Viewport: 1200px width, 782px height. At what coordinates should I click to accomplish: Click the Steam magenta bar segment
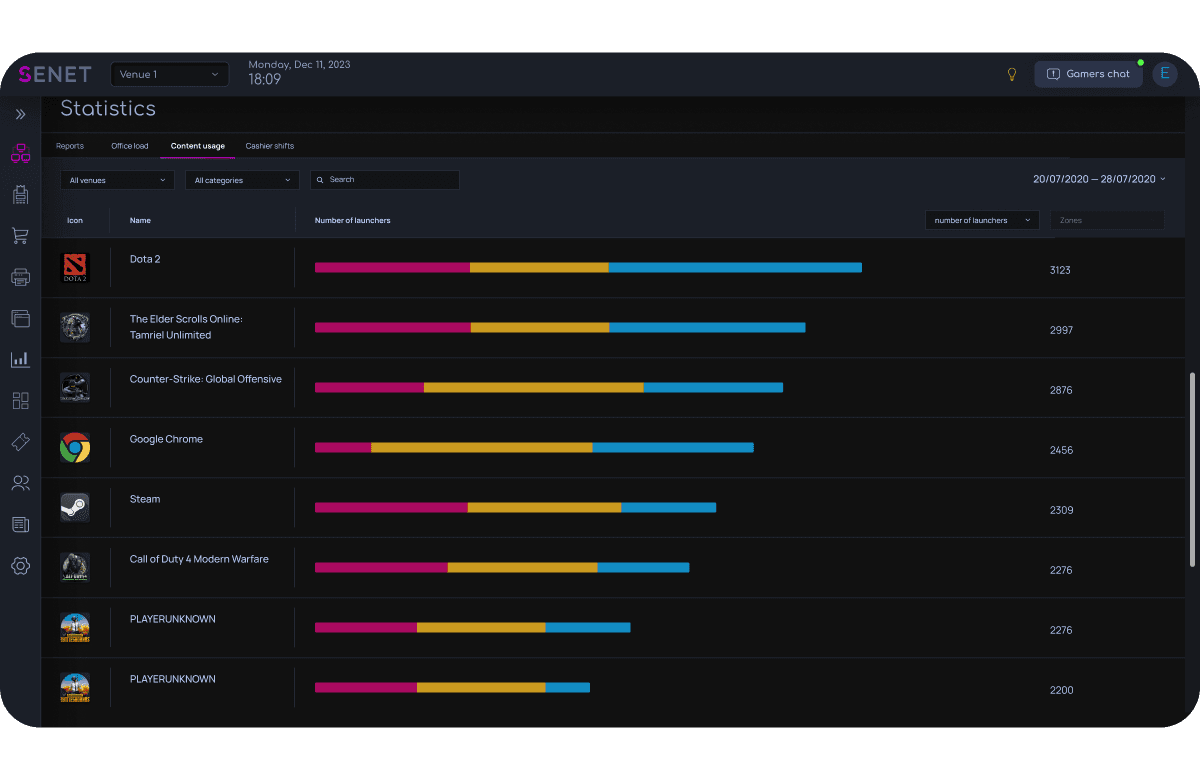(391, 507)
